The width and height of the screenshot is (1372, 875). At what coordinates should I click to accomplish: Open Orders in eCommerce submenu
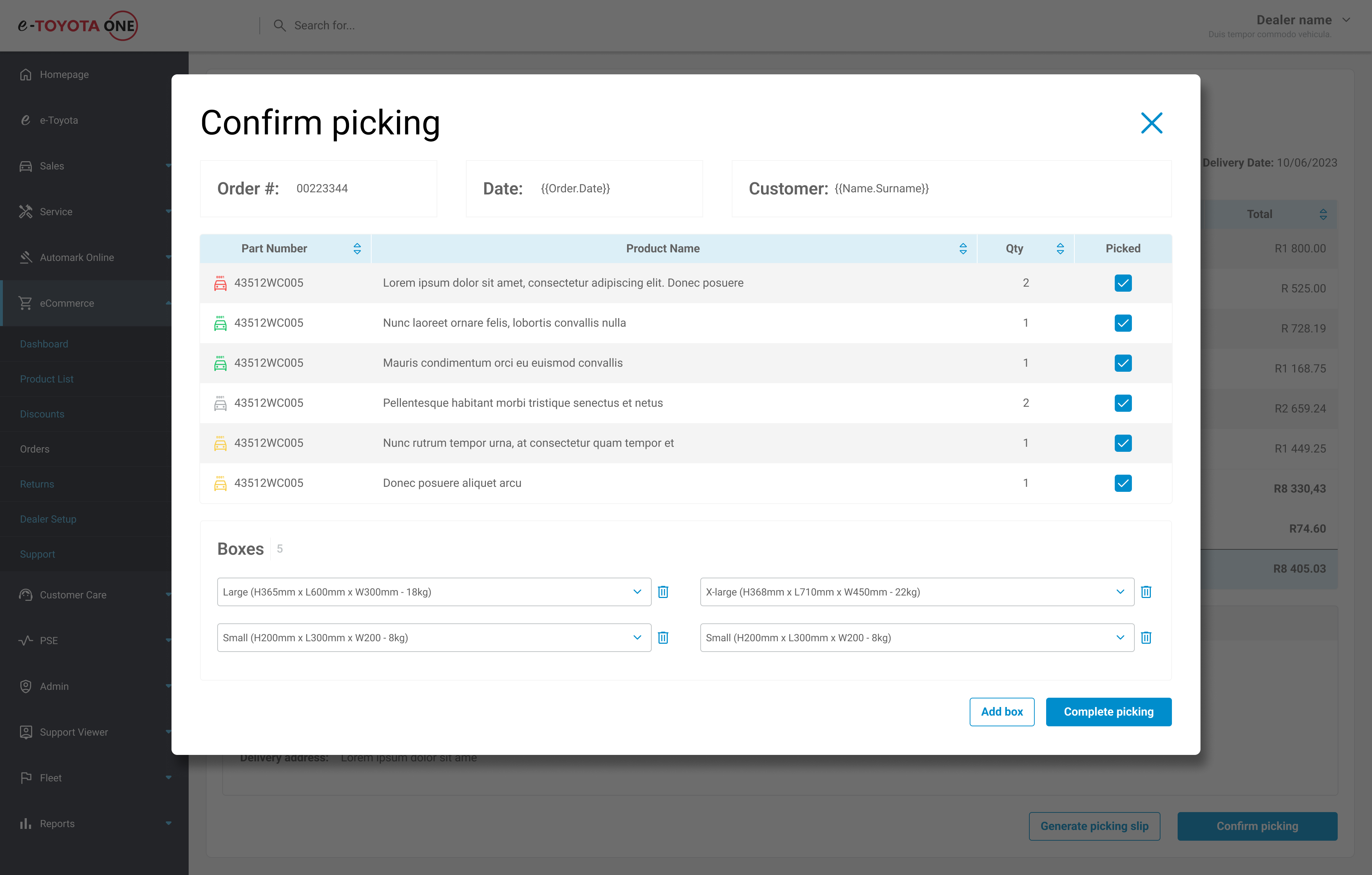point(35,449)
